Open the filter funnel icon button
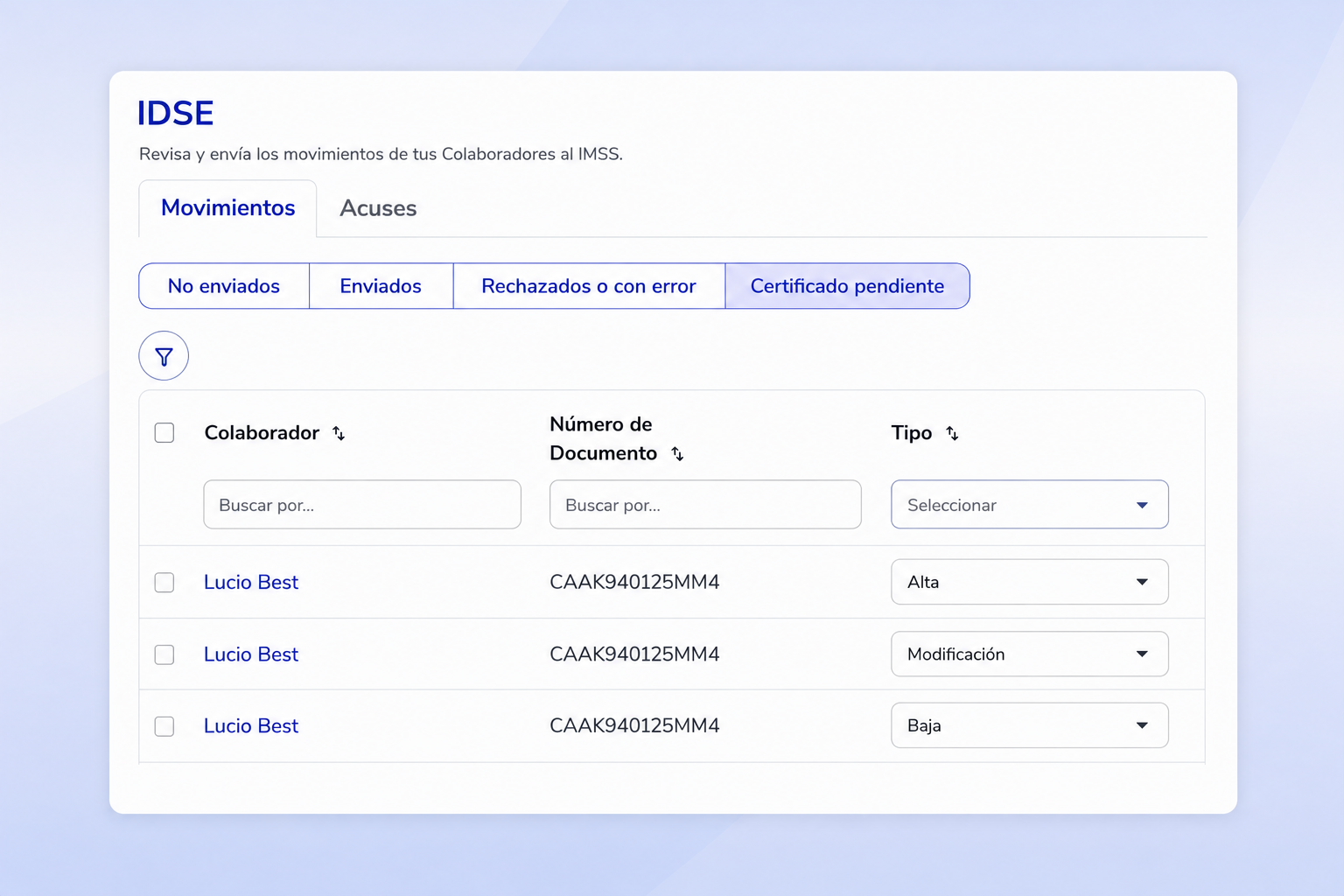The height and width of the screenshot is (896, 1344). point(164,356)
